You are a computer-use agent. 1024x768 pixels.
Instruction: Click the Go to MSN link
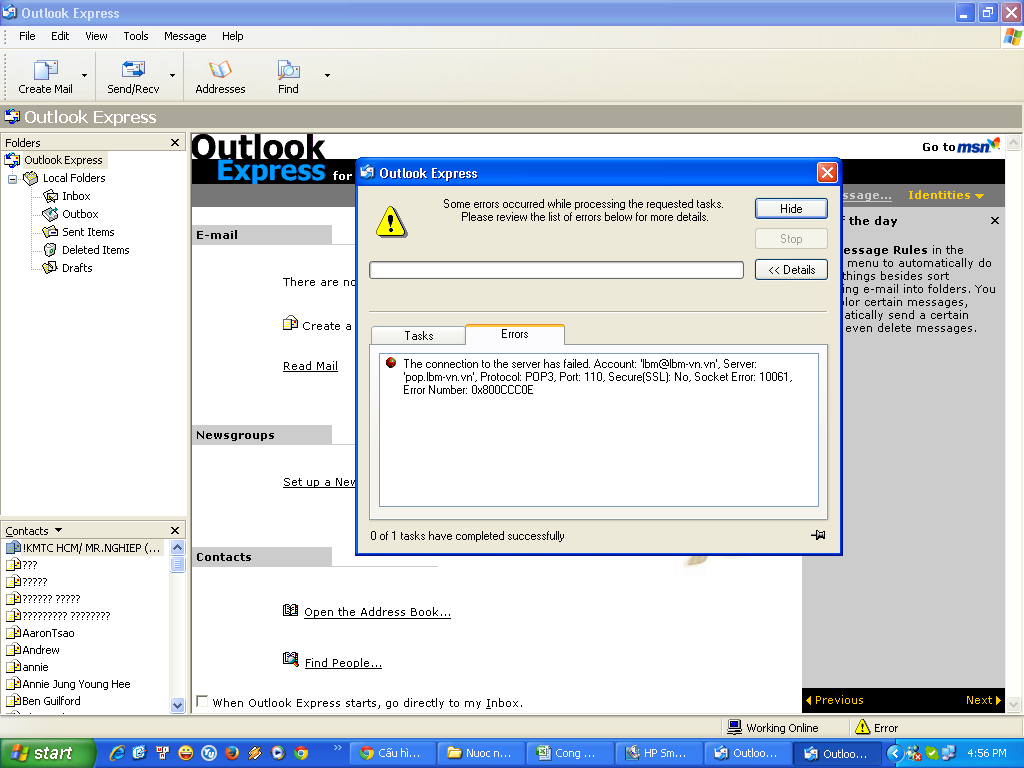pos(961,146)
